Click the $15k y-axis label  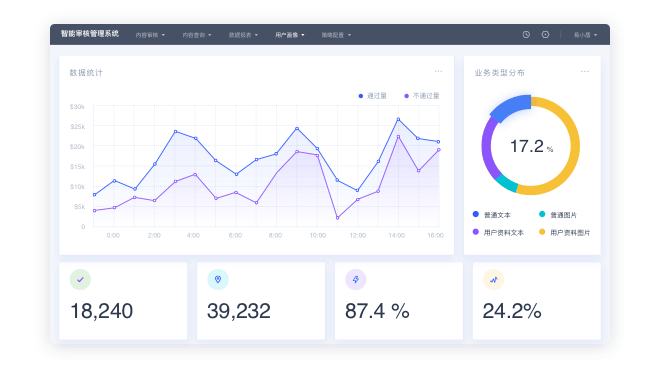77,167
